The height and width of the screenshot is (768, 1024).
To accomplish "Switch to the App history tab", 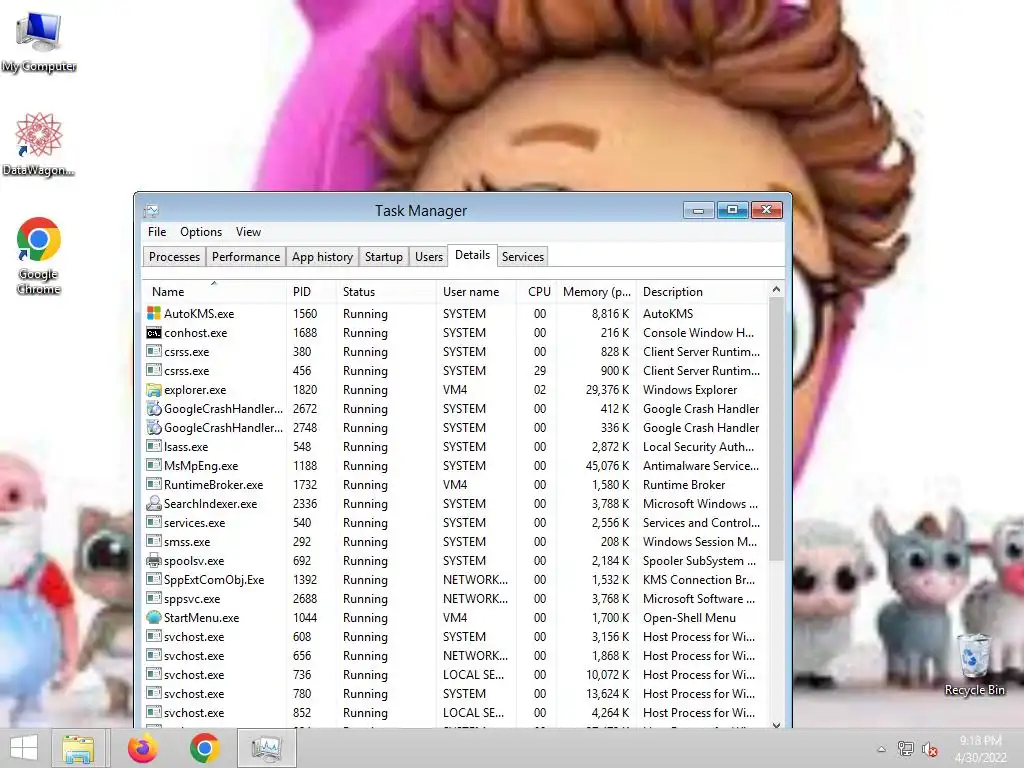I will 322,257.
